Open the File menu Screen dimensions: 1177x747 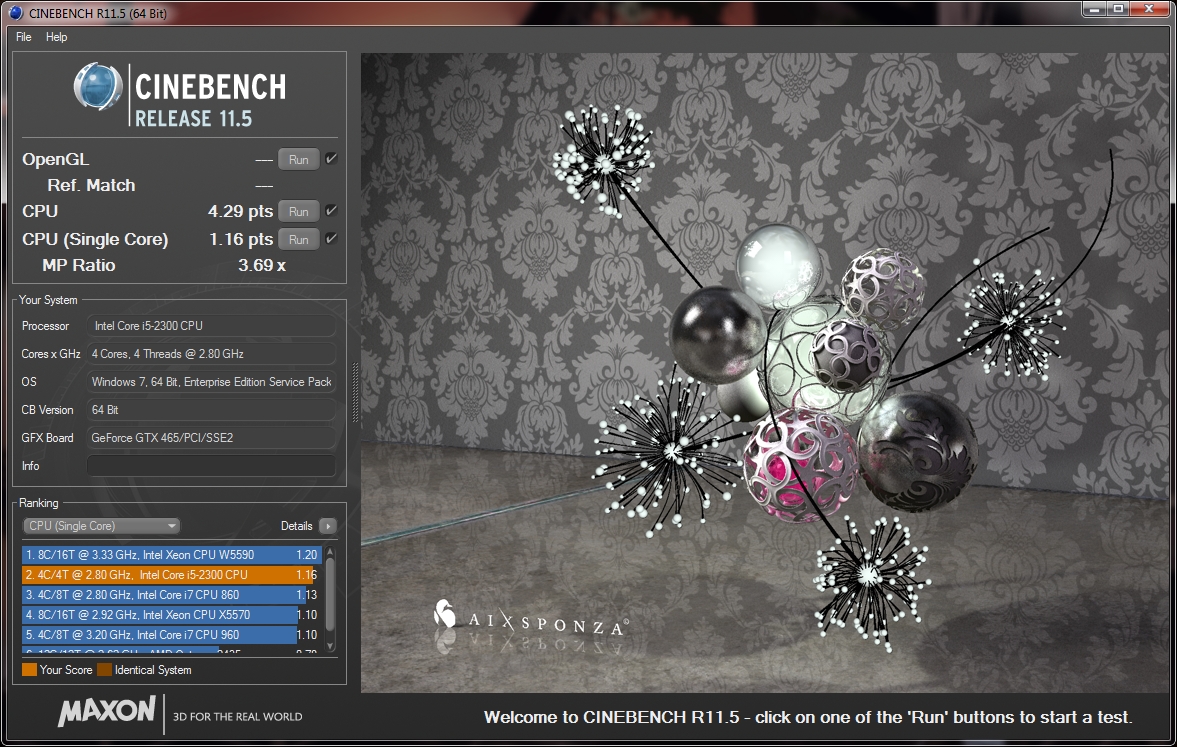pyautogui.click(x=23, y=37)
